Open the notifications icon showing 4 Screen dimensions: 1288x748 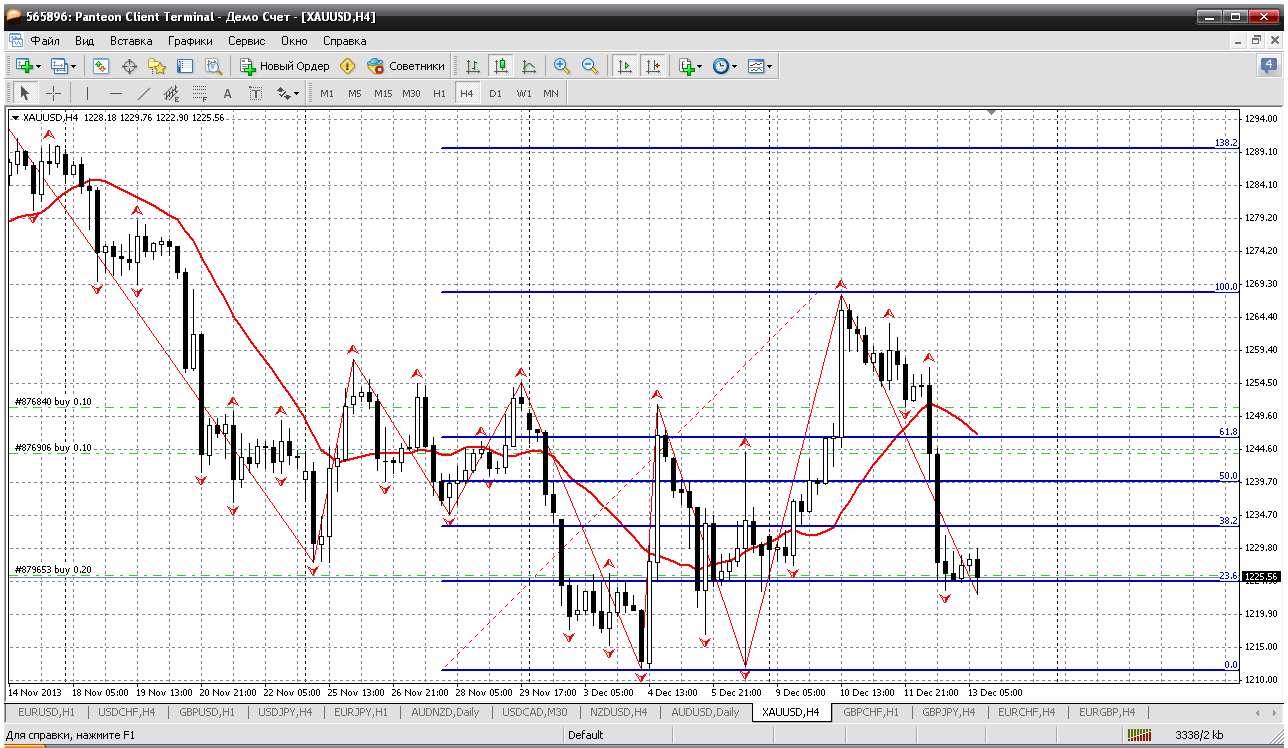tap(1268, 66)
